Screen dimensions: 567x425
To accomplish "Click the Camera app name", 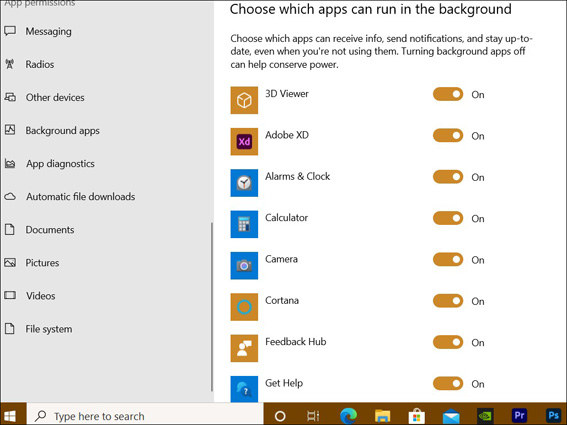I will 281,259.
